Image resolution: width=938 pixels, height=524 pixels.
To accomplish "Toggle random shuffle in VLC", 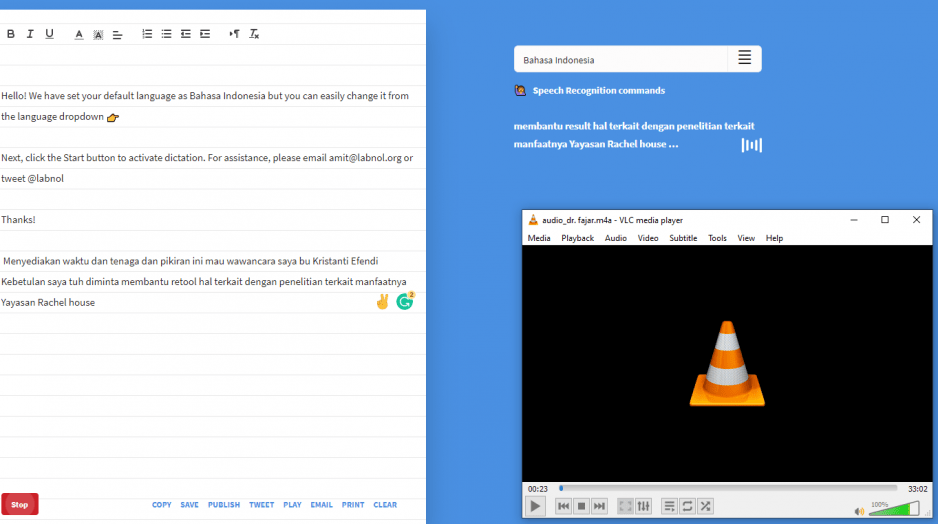I will [706, 506].
